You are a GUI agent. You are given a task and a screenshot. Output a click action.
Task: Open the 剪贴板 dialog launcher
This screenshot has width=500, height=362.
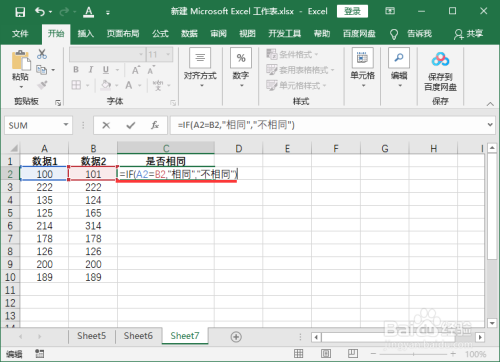(x=58, y=103)
